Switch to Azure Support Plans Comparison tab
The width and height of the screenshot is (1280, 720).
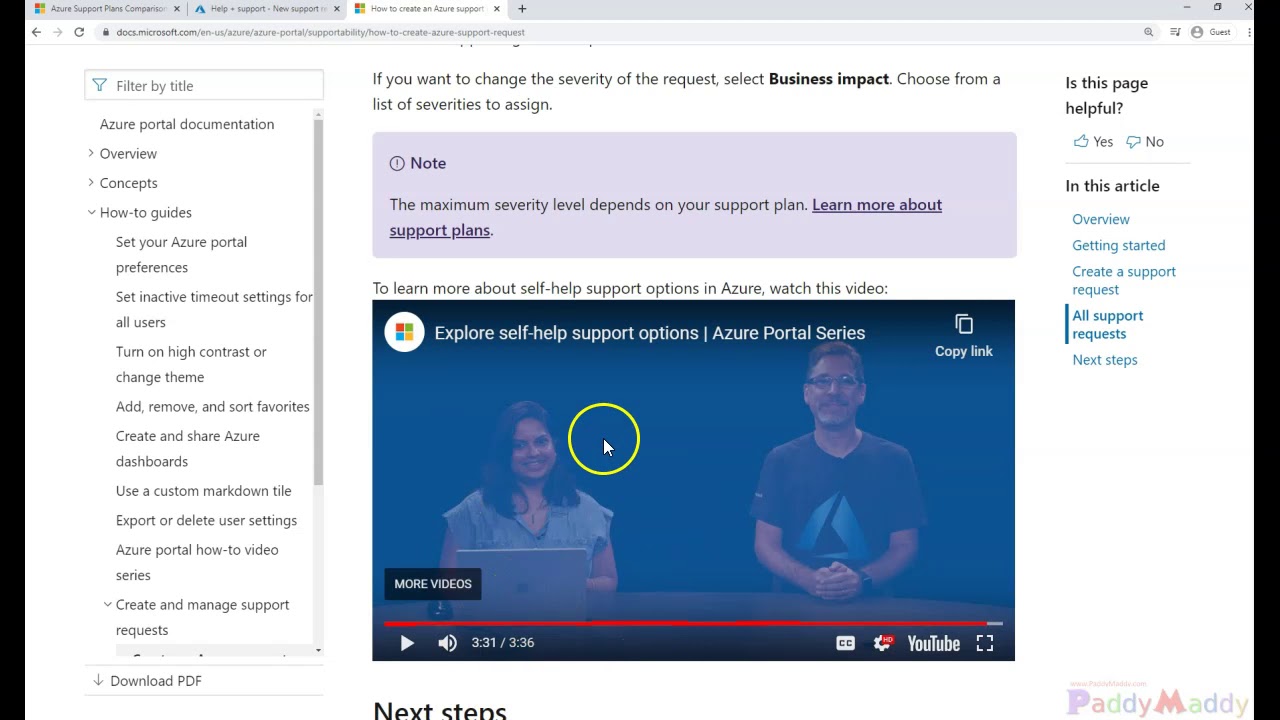coord(107,9)
